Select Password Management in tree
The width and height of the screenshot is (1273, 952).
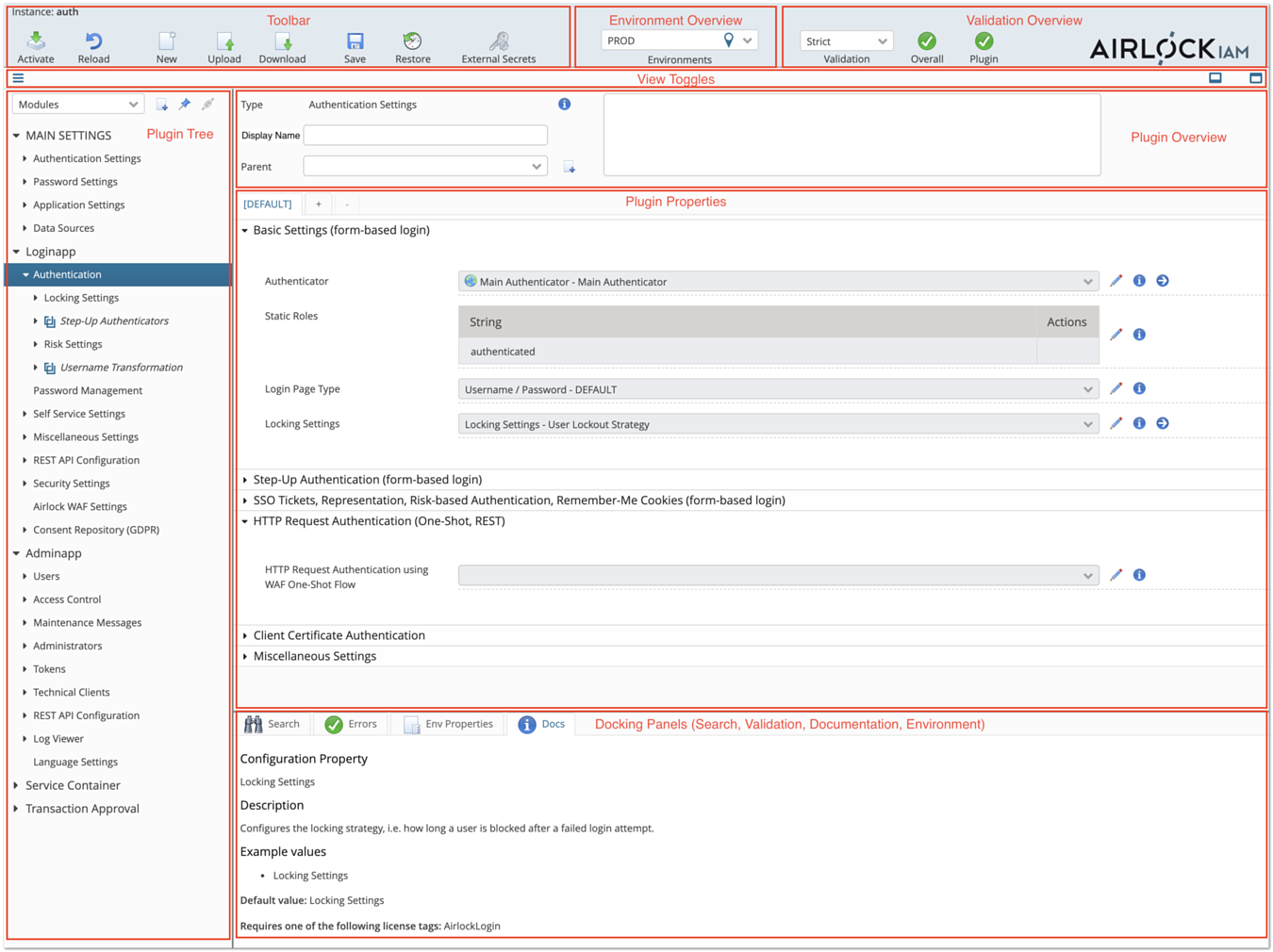pyautogui.click(x=88, y=390)
